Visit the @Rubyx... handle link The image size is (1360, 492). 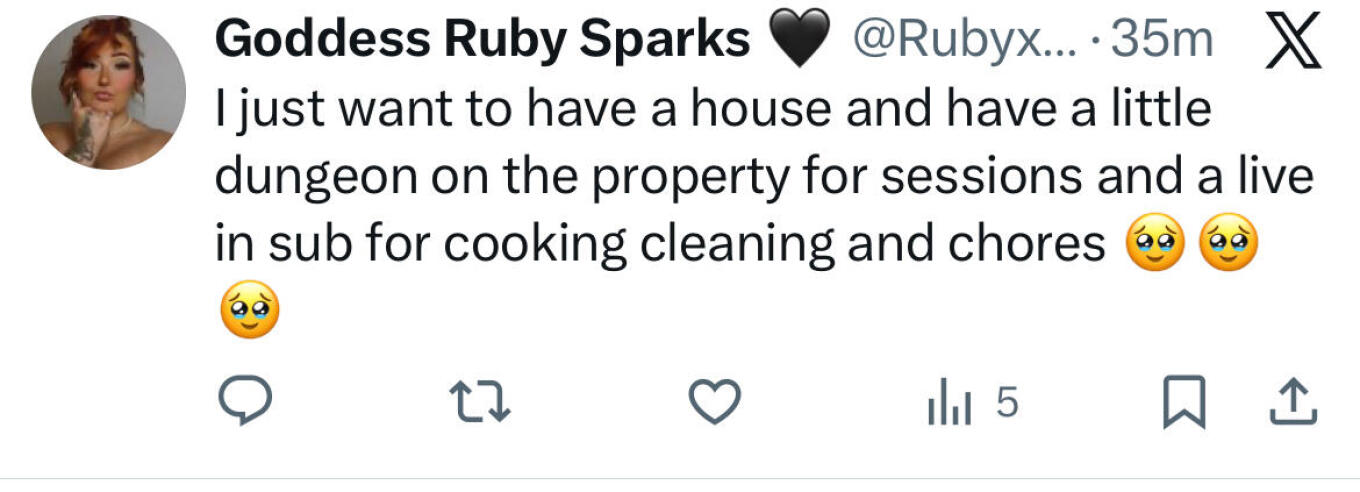coord(964,40)
